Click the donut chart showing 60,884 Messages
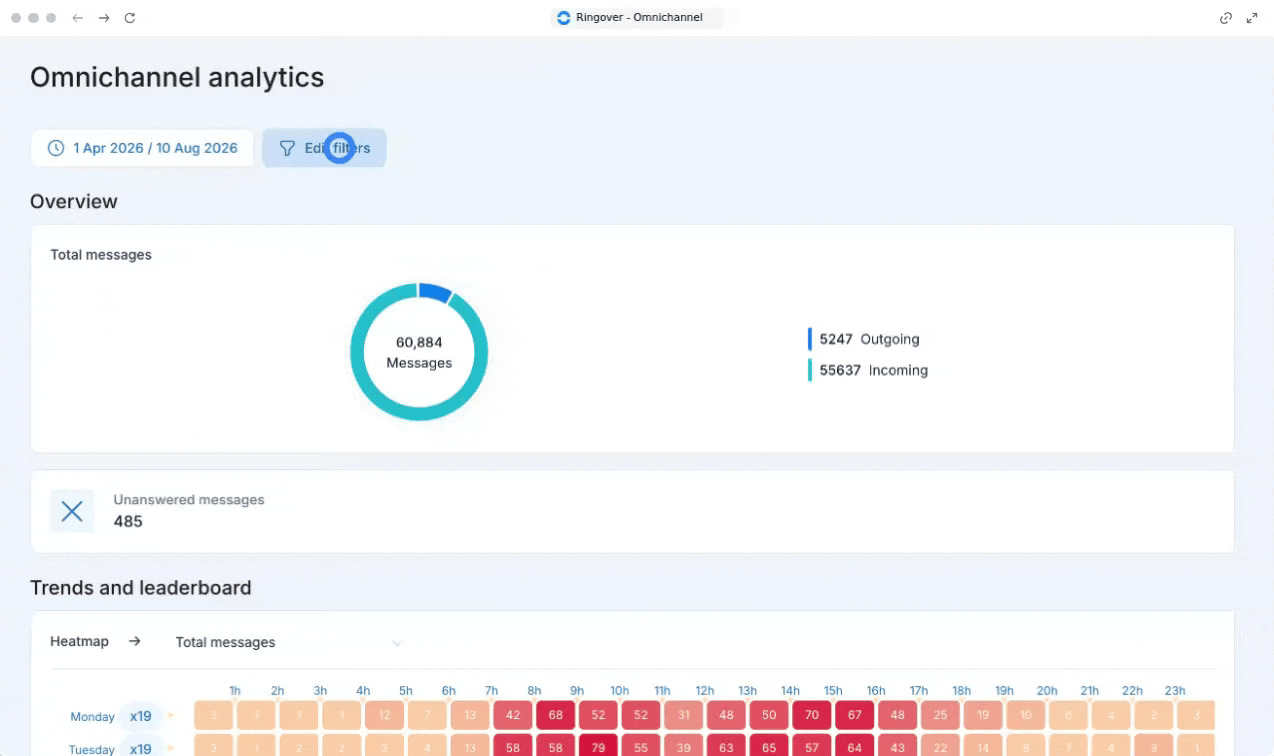The width and height of the screenshot is (1274, 756). (419, 352)
